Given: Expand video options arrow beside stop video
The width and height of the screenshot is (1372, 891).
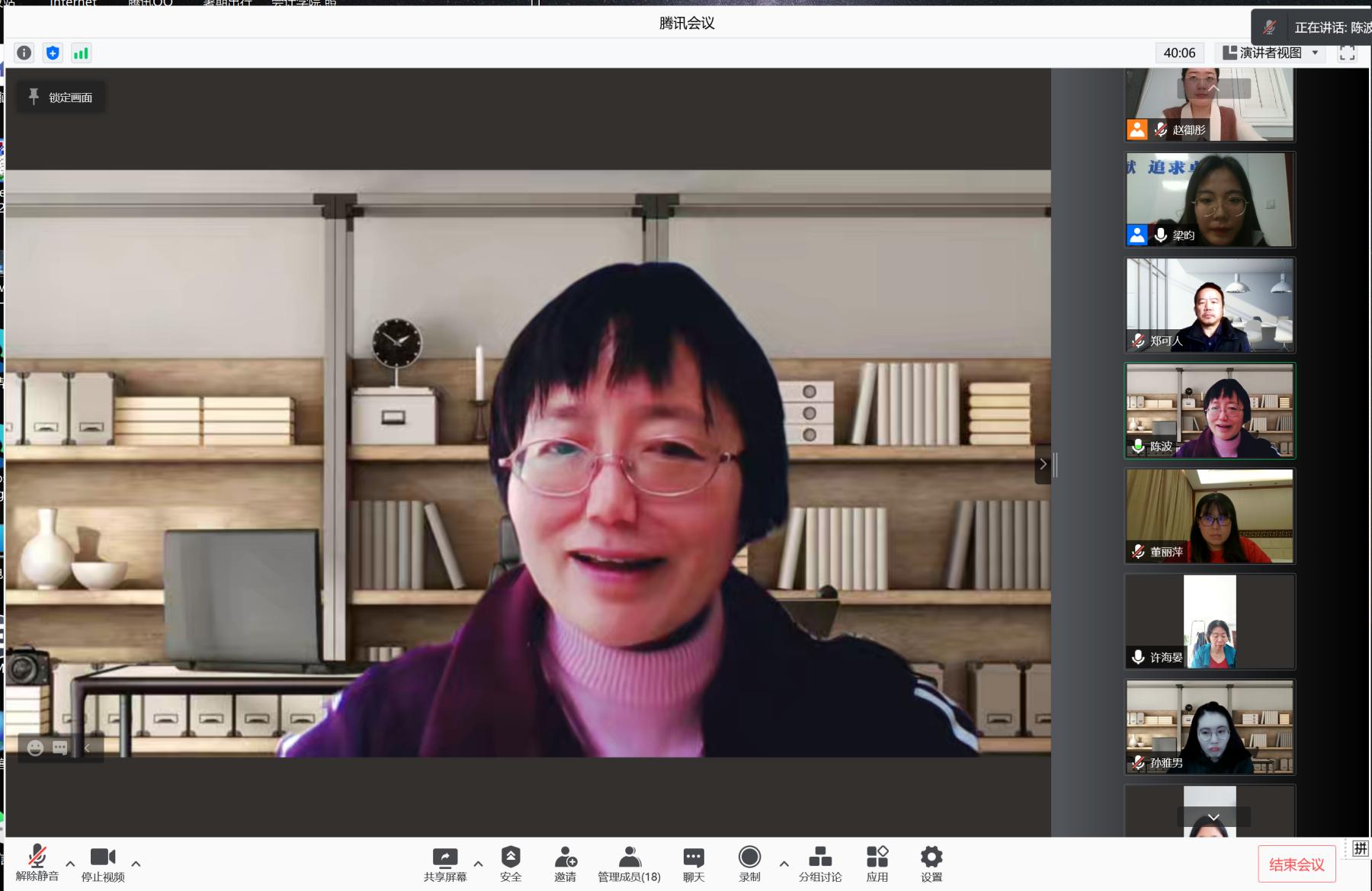Looking at the screenshot, I should point(136,864).
